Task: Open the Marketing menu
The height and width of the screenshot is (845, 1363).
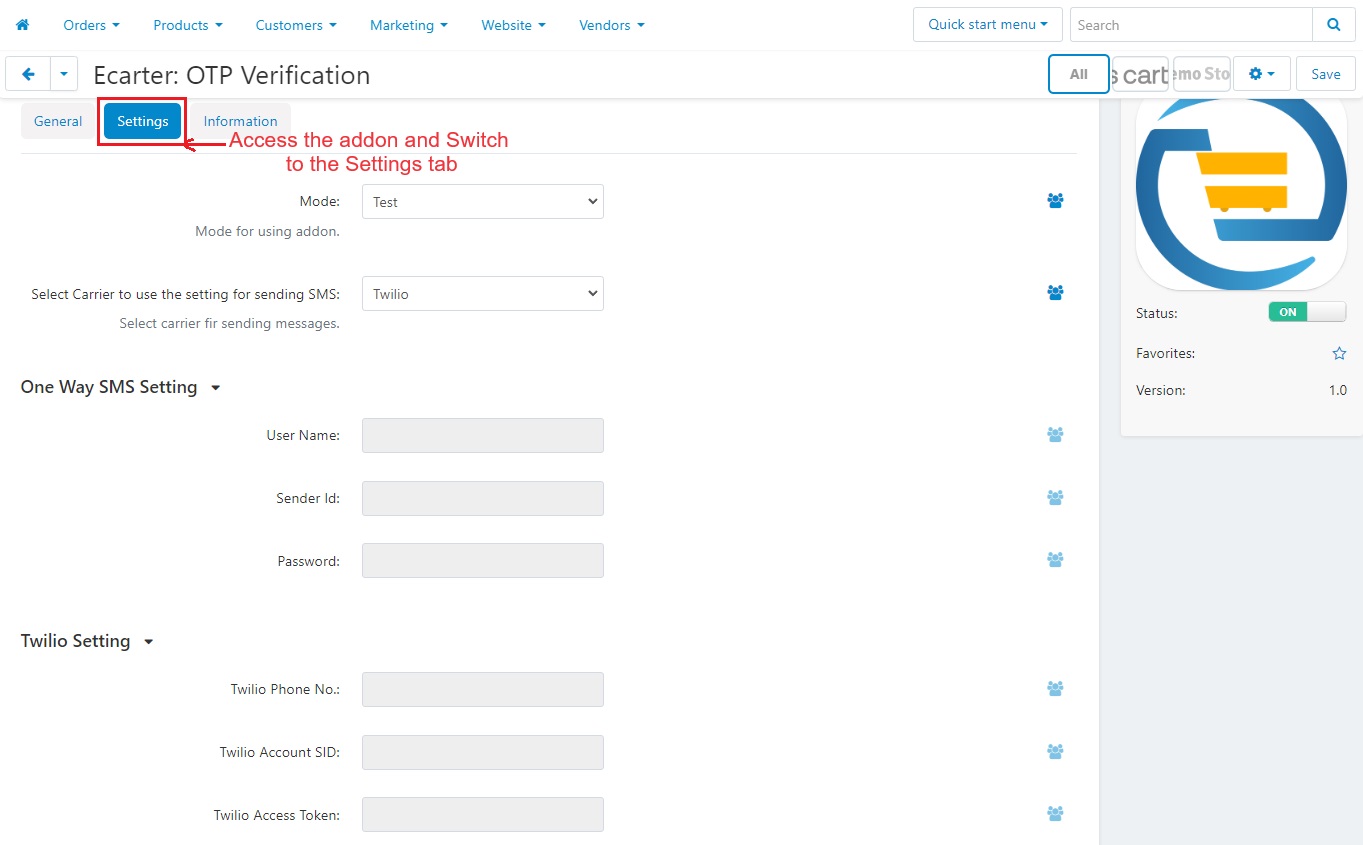Action: [x=409, y=25]
